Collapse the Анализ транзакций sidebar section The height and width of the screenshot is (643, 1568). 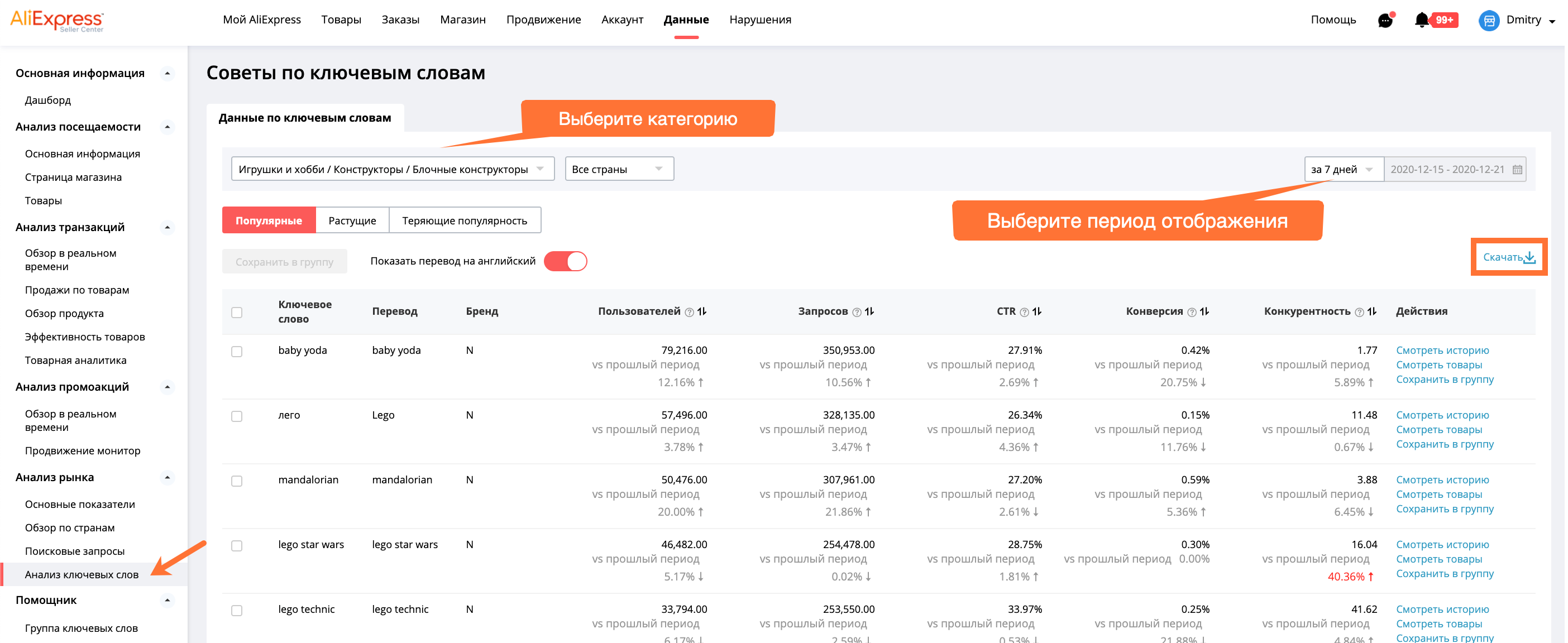[168, 228]
